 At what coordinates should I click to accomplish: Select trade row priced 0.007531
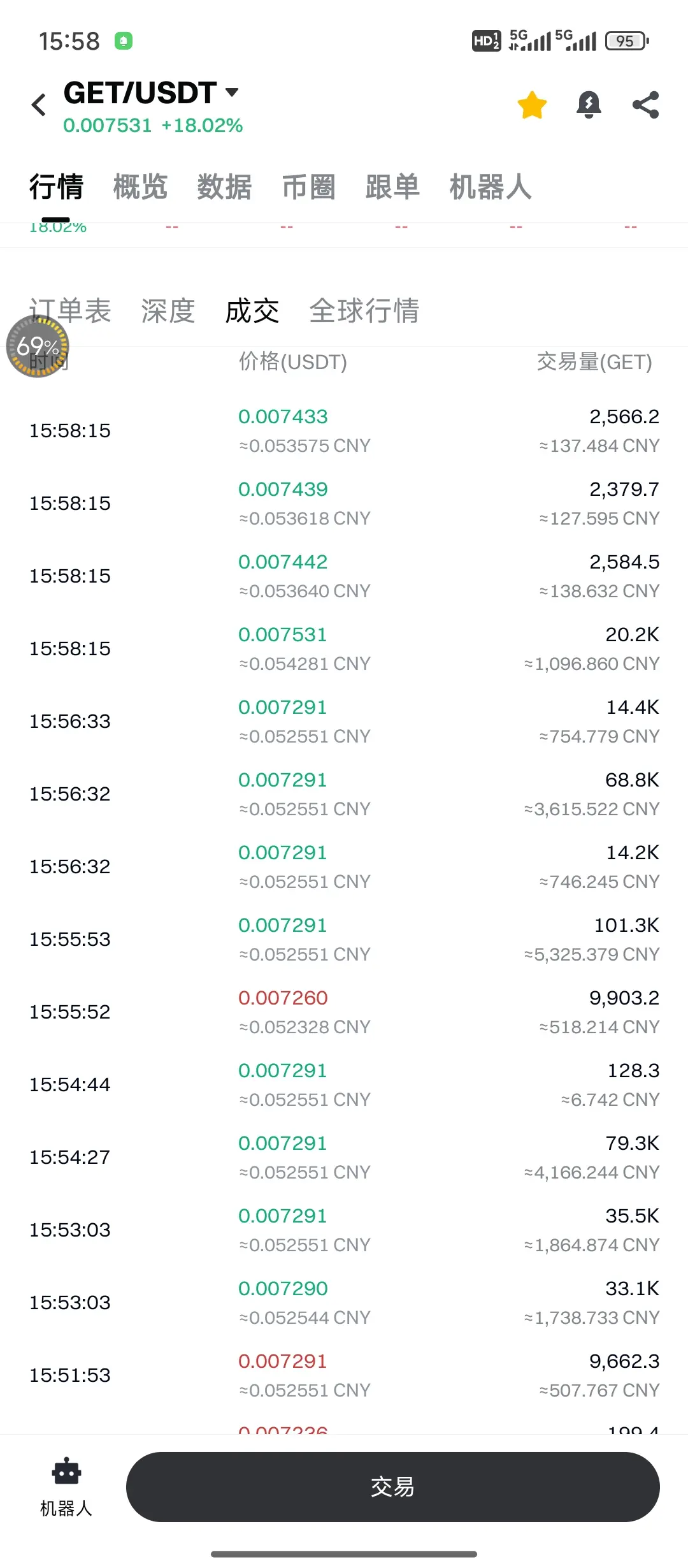click(x=344, y=648)
